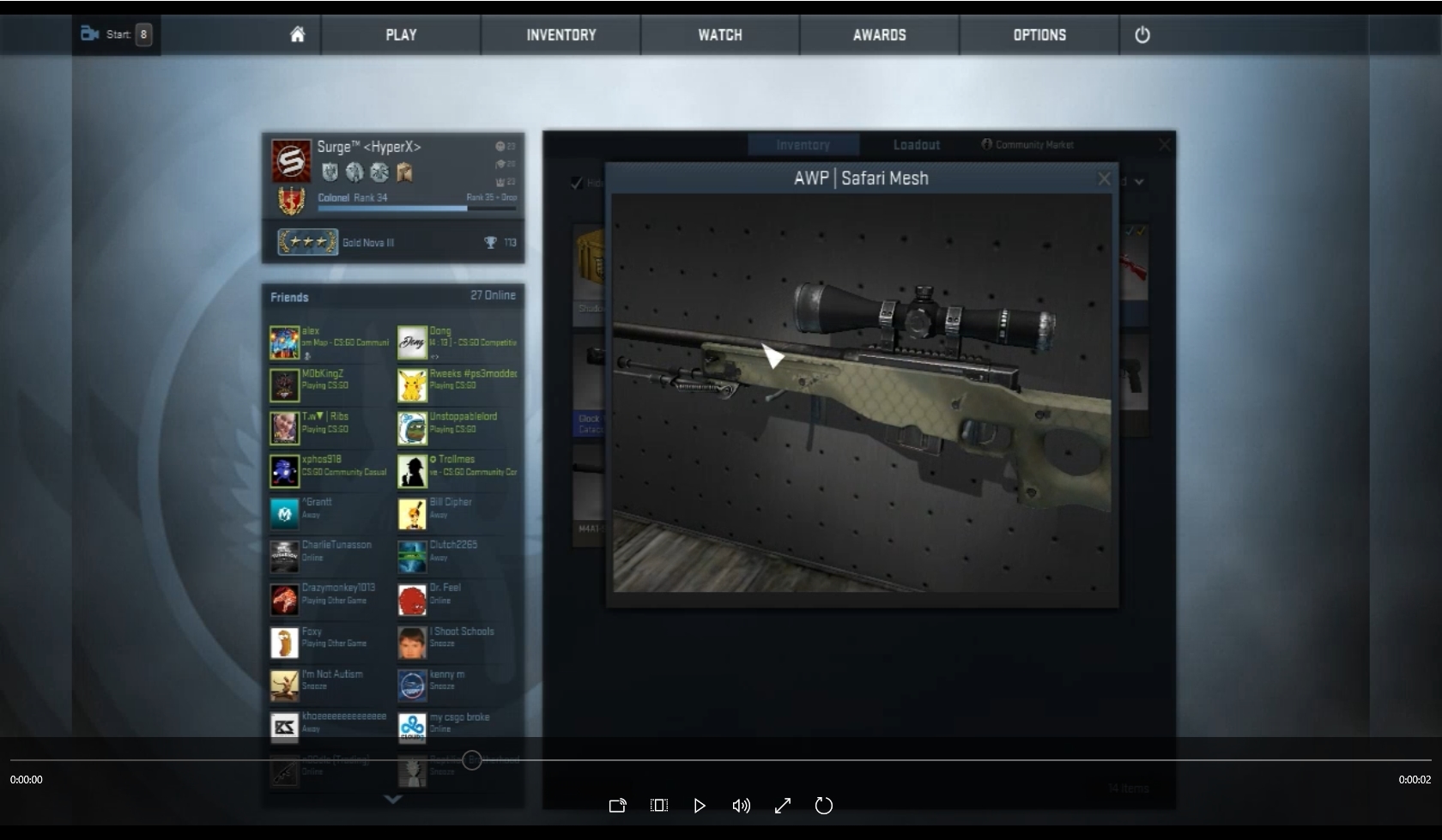The height and width of the screenshot is (840, 1442).
Task: Click the power quit icon
Action: (x=1142, y=35)
